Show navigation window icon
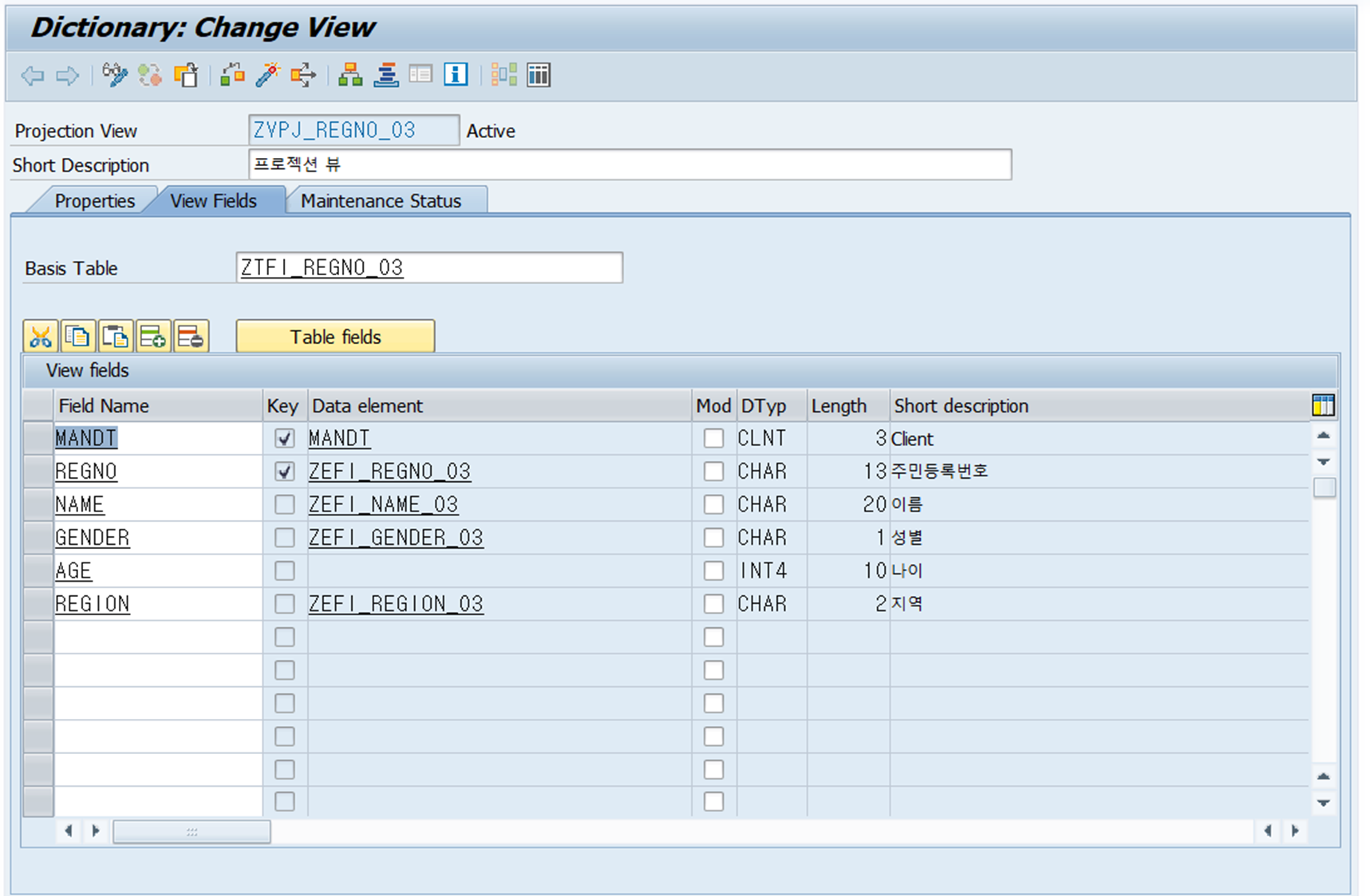Screen dimensions: 1370x896 [x=386, y=75]
